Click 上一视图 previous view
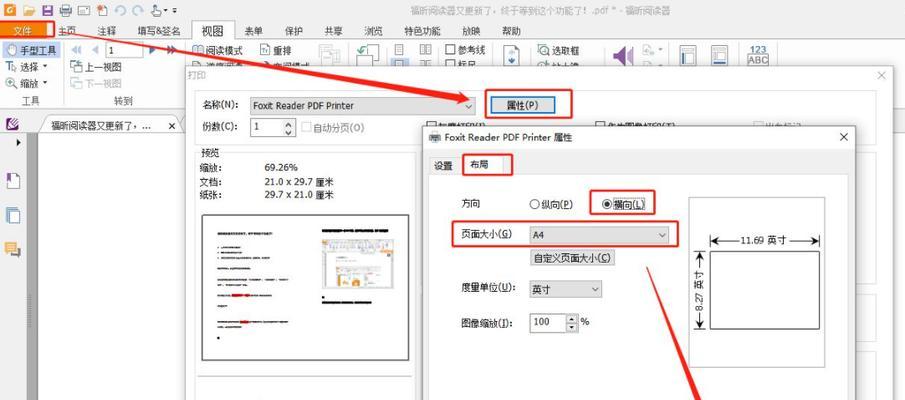 tap(96, 66)
